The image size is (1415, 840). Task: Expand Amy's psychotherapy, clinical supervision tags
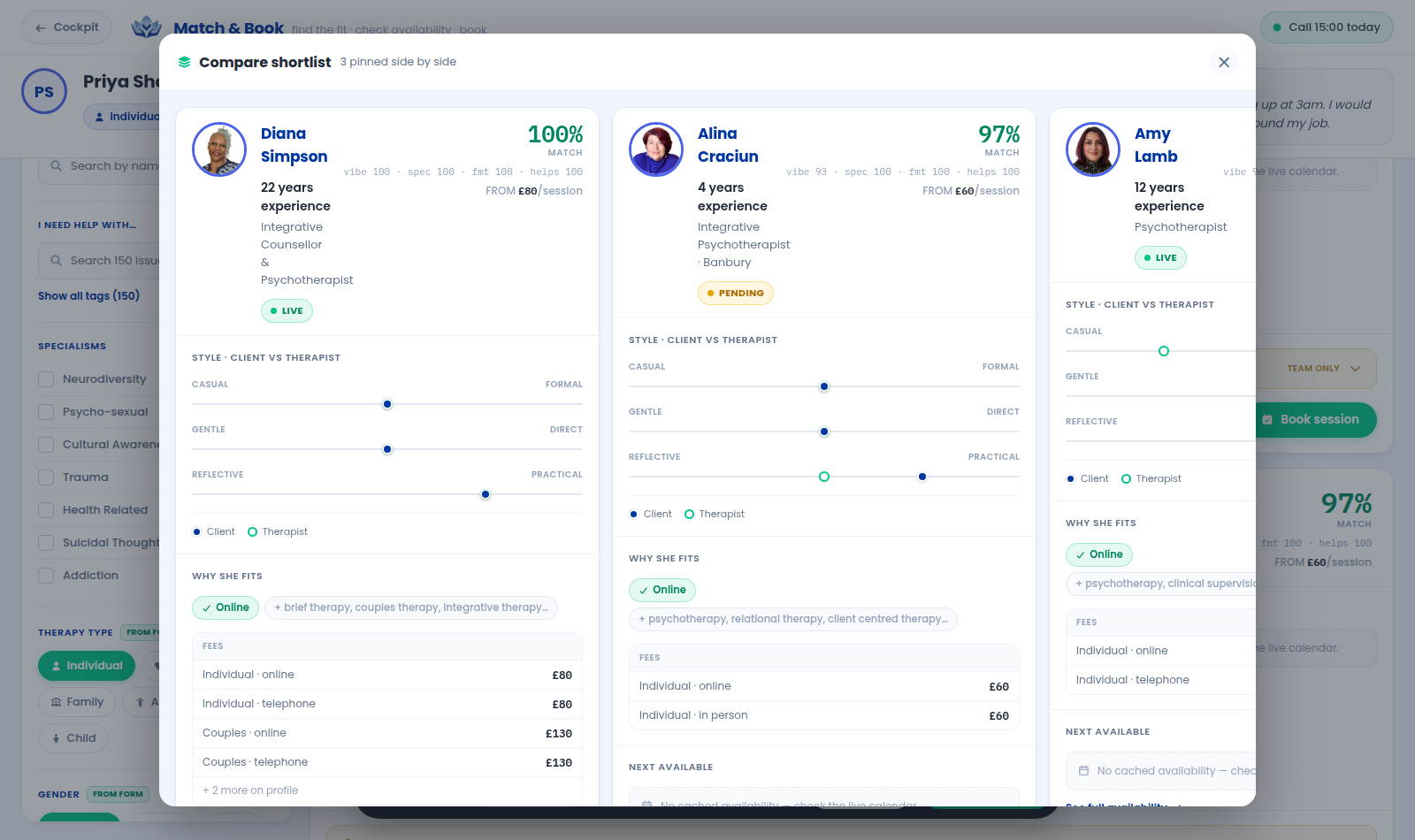point(1160,584)
